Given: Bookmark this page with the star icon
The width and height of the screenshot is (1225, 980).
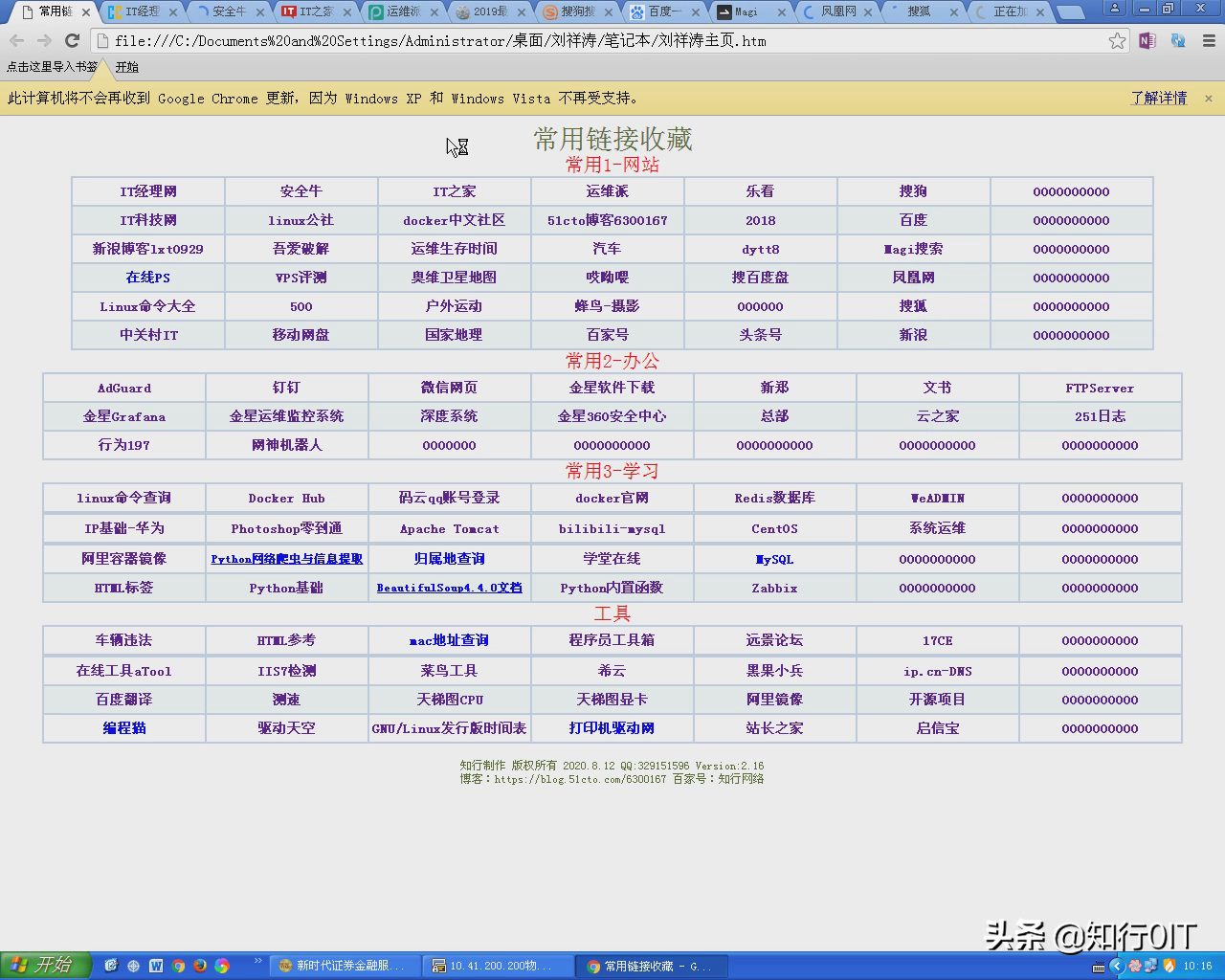Looking at the screenshot, I should pyautogui.click(x=1117, y=41).
